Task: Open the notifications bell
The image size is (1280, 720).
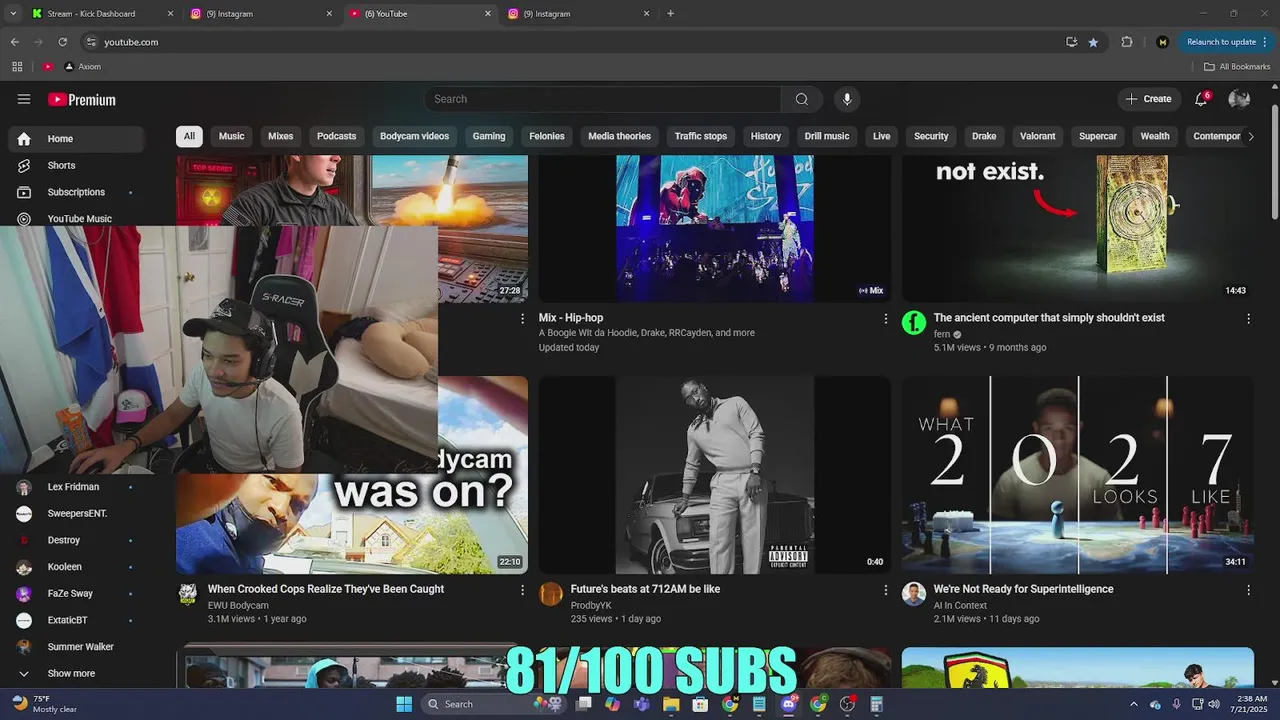Action: (x=1202, y=99)
